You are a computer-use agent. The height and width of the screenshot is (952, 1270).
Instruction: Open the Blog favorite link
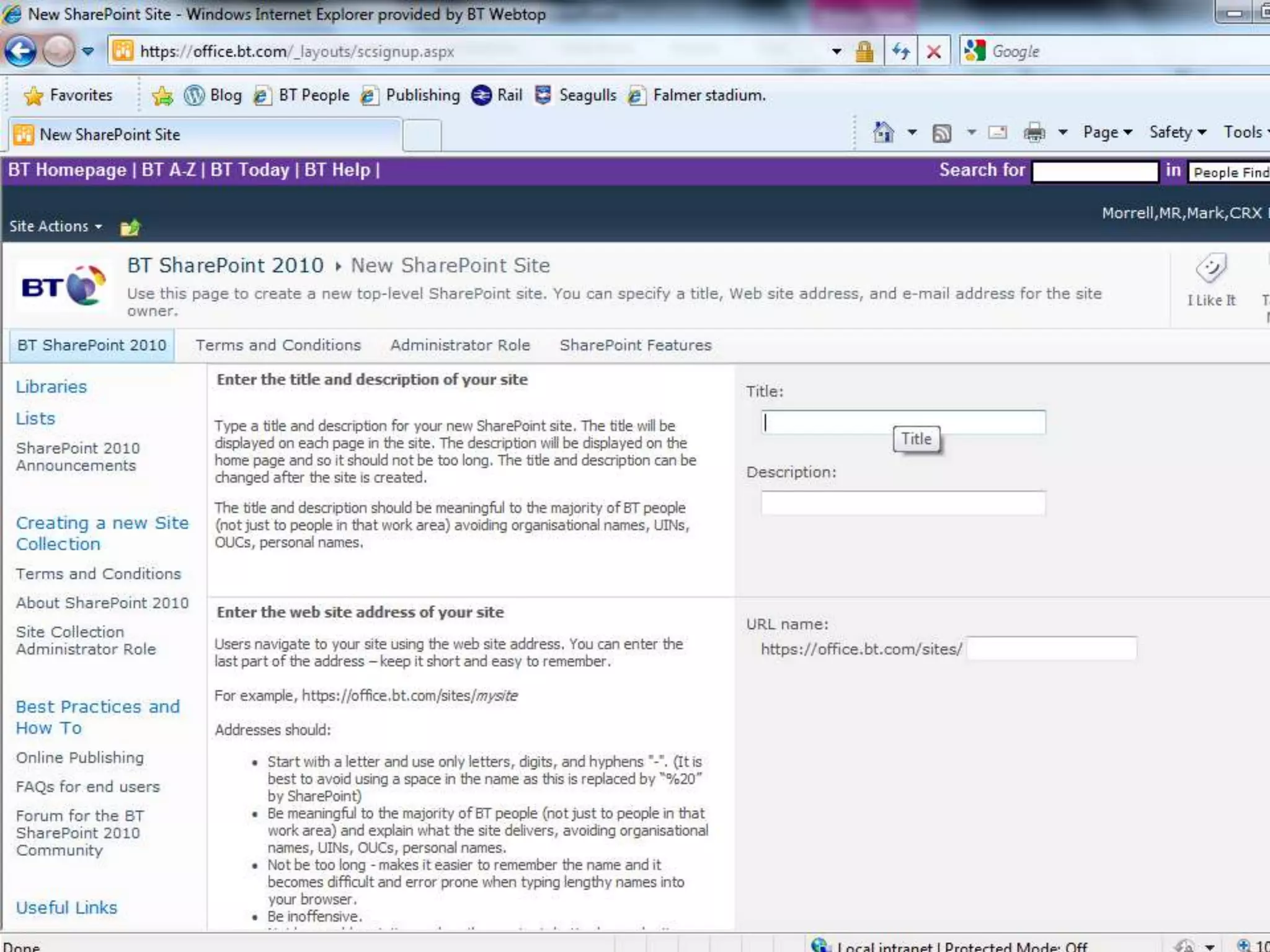point(213,95)
